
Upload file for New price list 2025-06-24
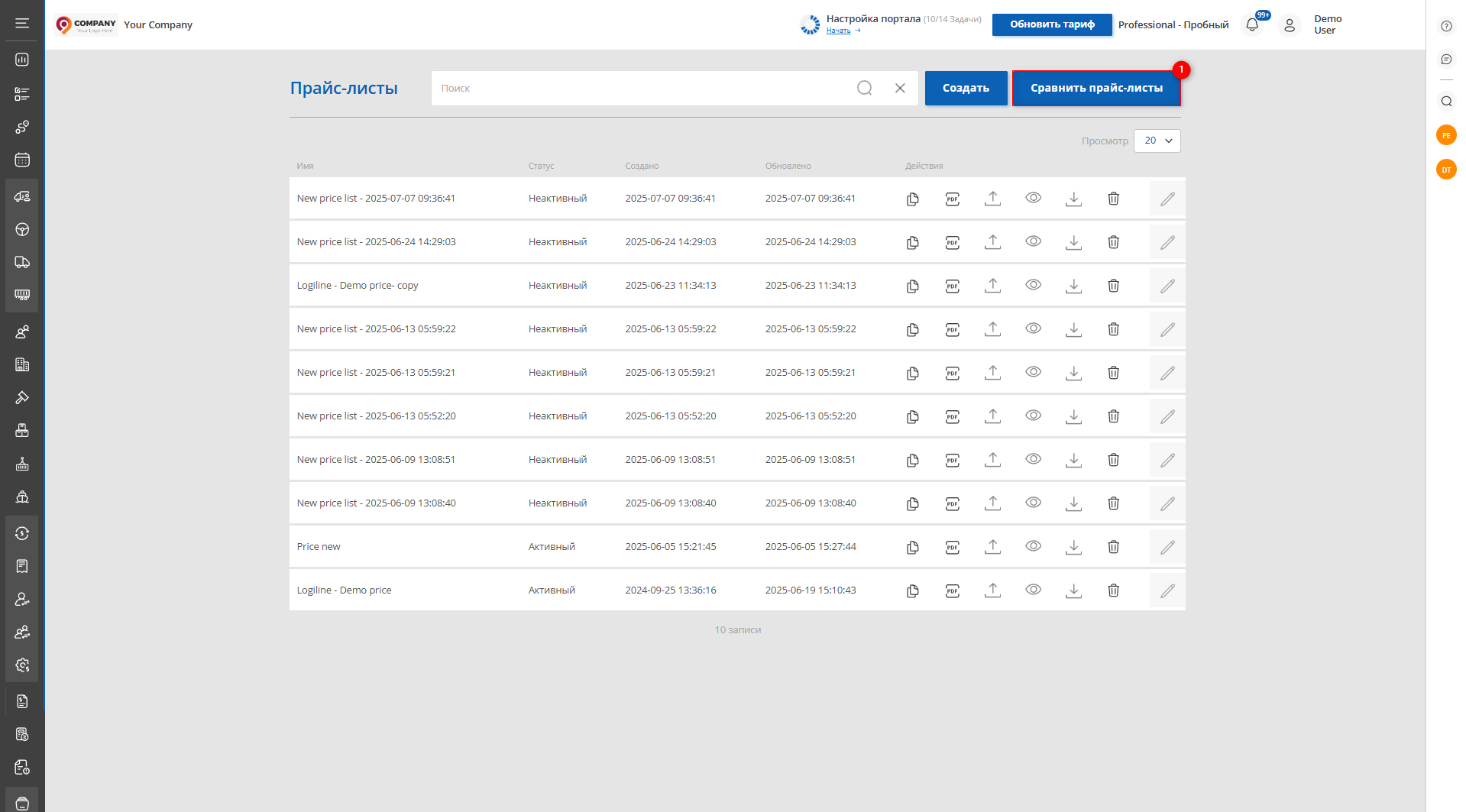[x=992, y=242]
